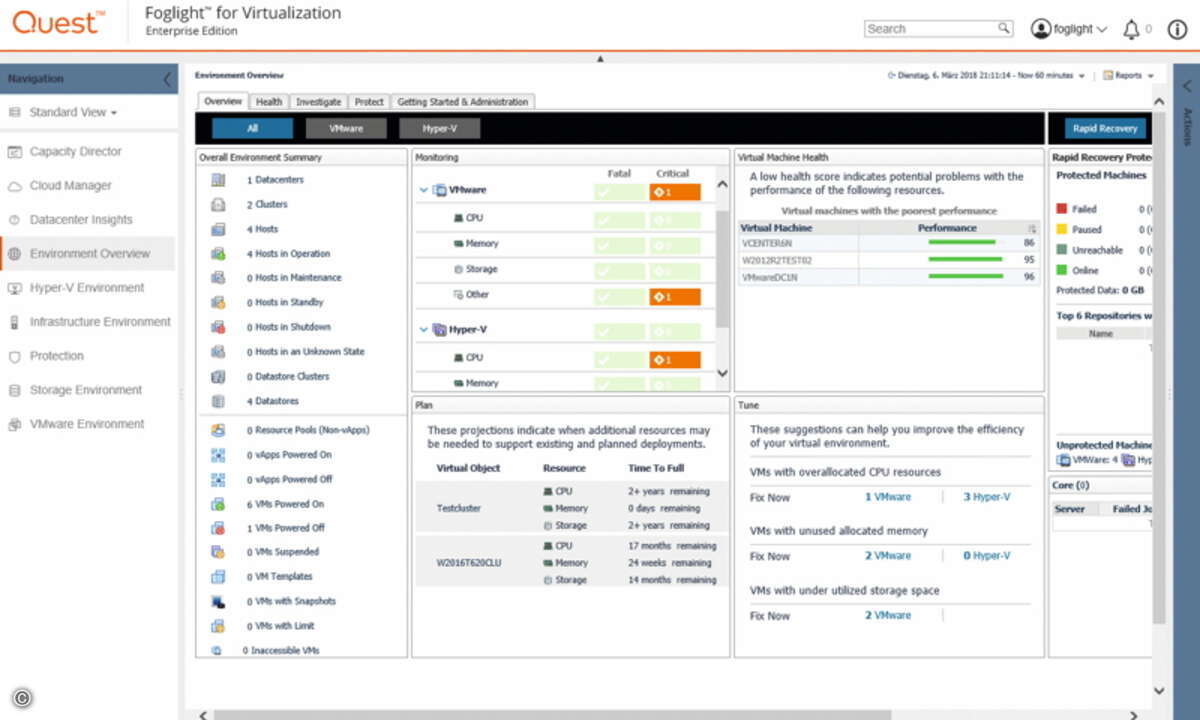
Task: Open 0 Hyper-V unused memory link
Action: point(986,556)
